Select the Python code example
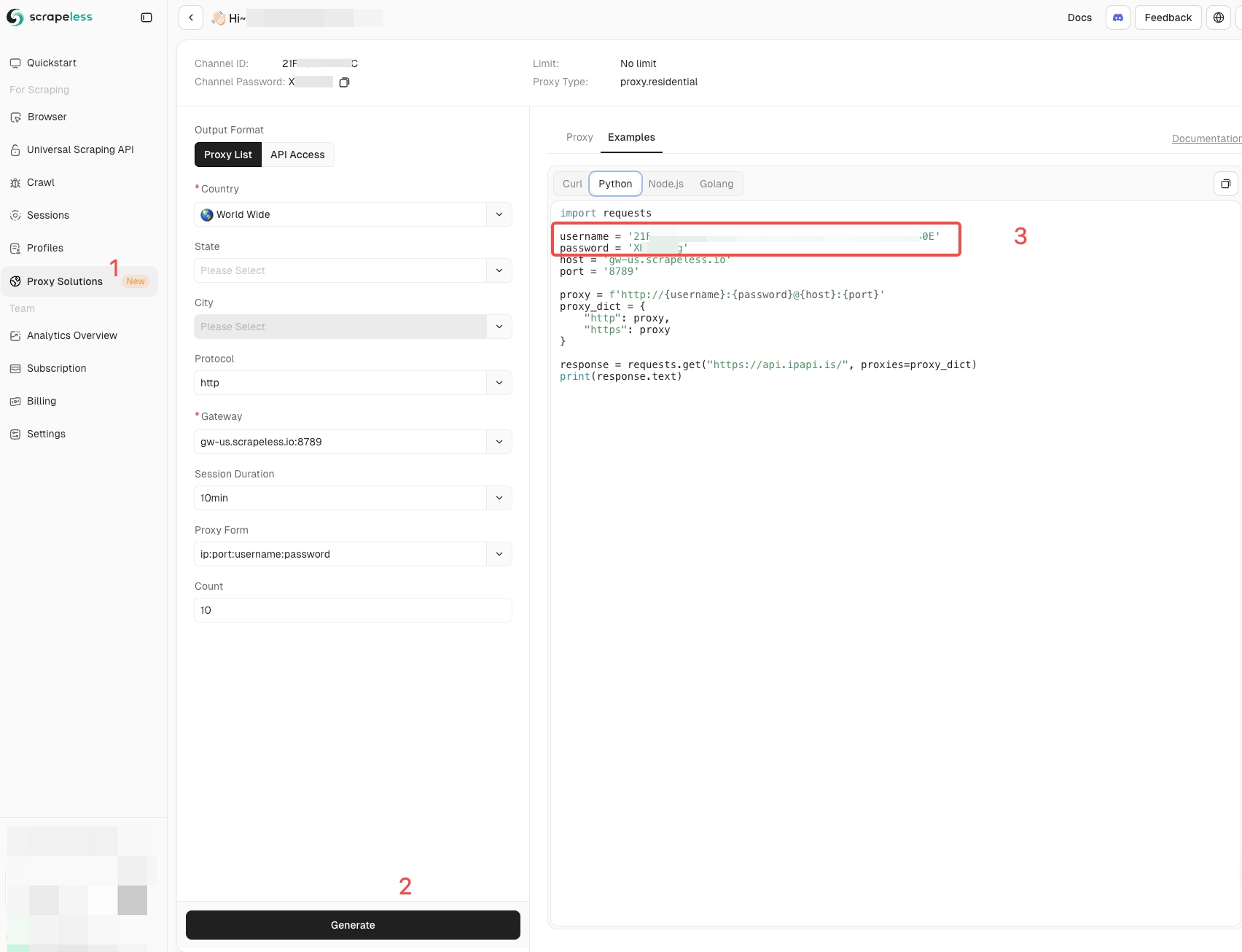The image size is (1242, 952). coord(615,184)
